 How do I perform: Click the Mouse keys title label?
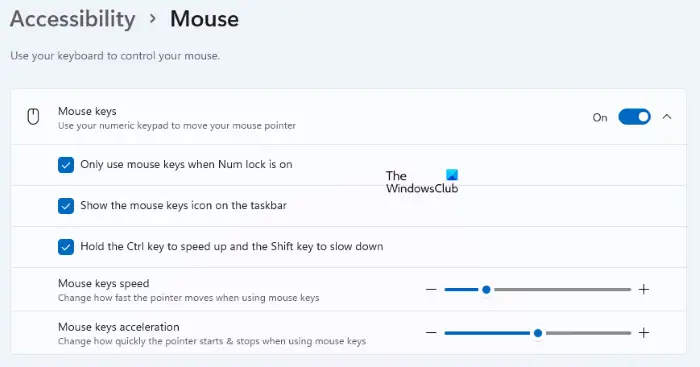[x=87, y=111]
